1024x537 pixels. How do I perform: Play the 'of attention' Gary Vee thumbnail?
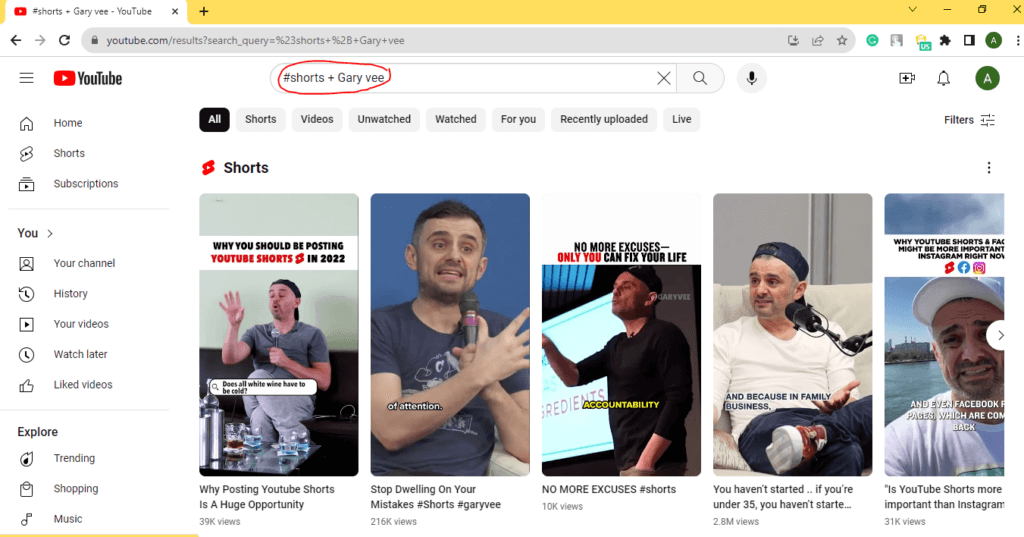click(450, 334)
